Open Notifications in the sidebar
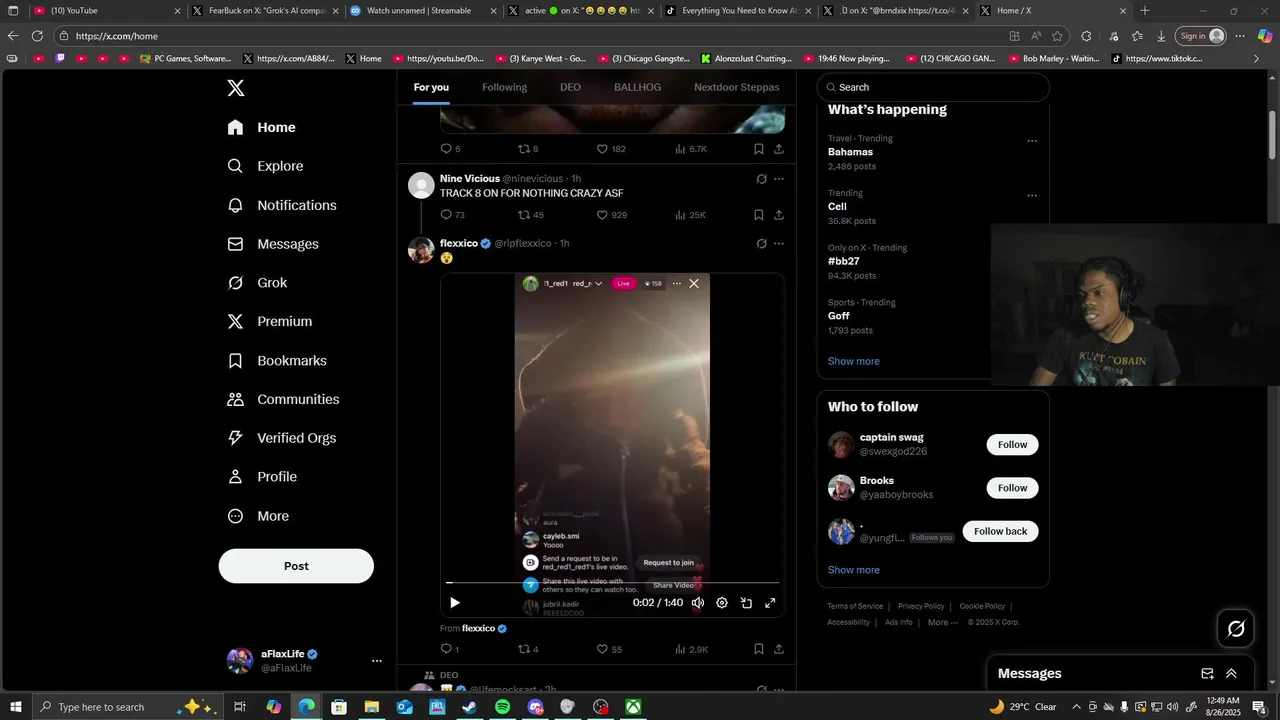Image resolution: width=1280 pixels, height=720 pixels. pyautogui.click(x=282, y=205)
